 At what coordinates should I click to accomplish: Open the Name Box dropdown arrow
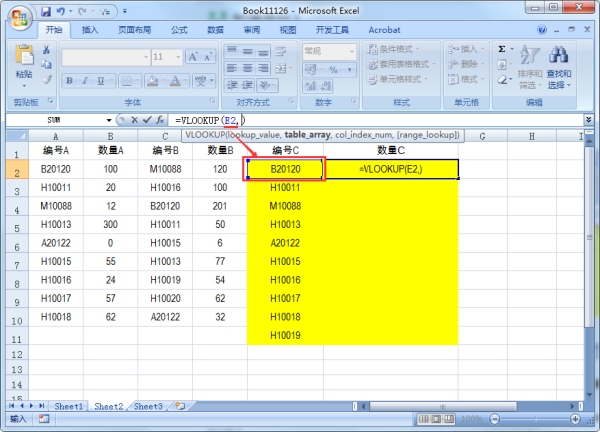tap(109, 119)
